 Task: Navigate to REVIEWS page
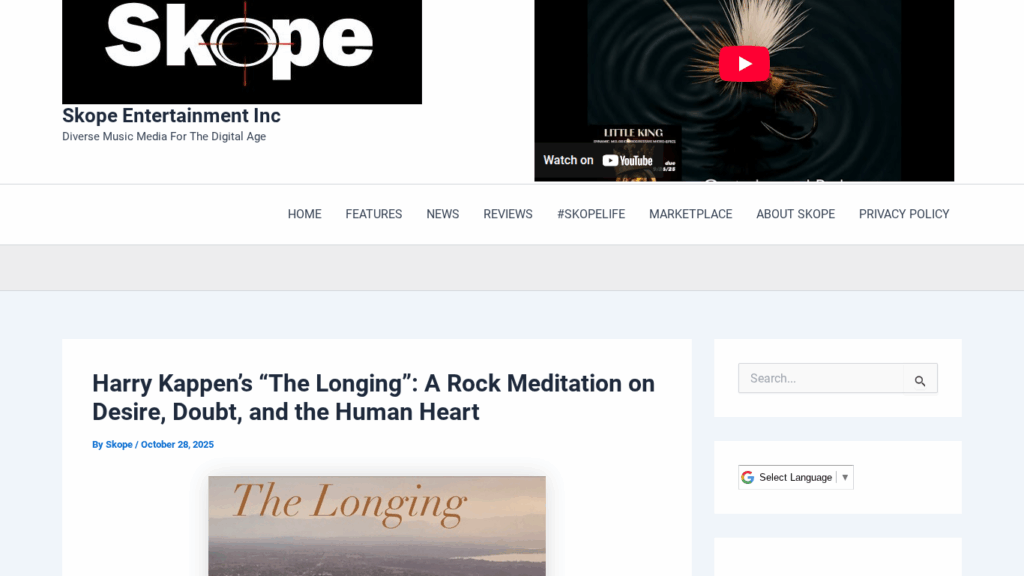tap(508, 214)
